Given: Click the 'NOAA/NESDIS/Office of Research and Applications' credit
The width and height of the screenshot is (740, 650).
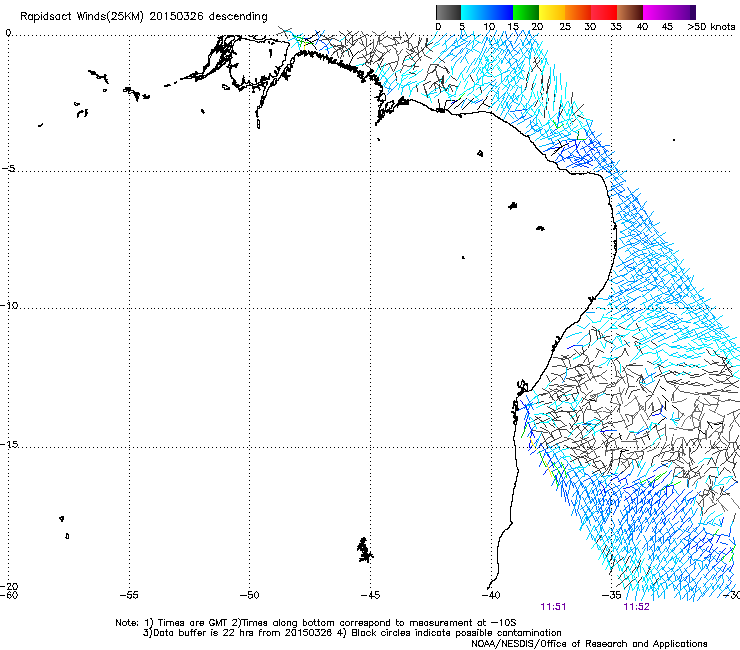Looking at the screenshot, I should pos(589,644).
